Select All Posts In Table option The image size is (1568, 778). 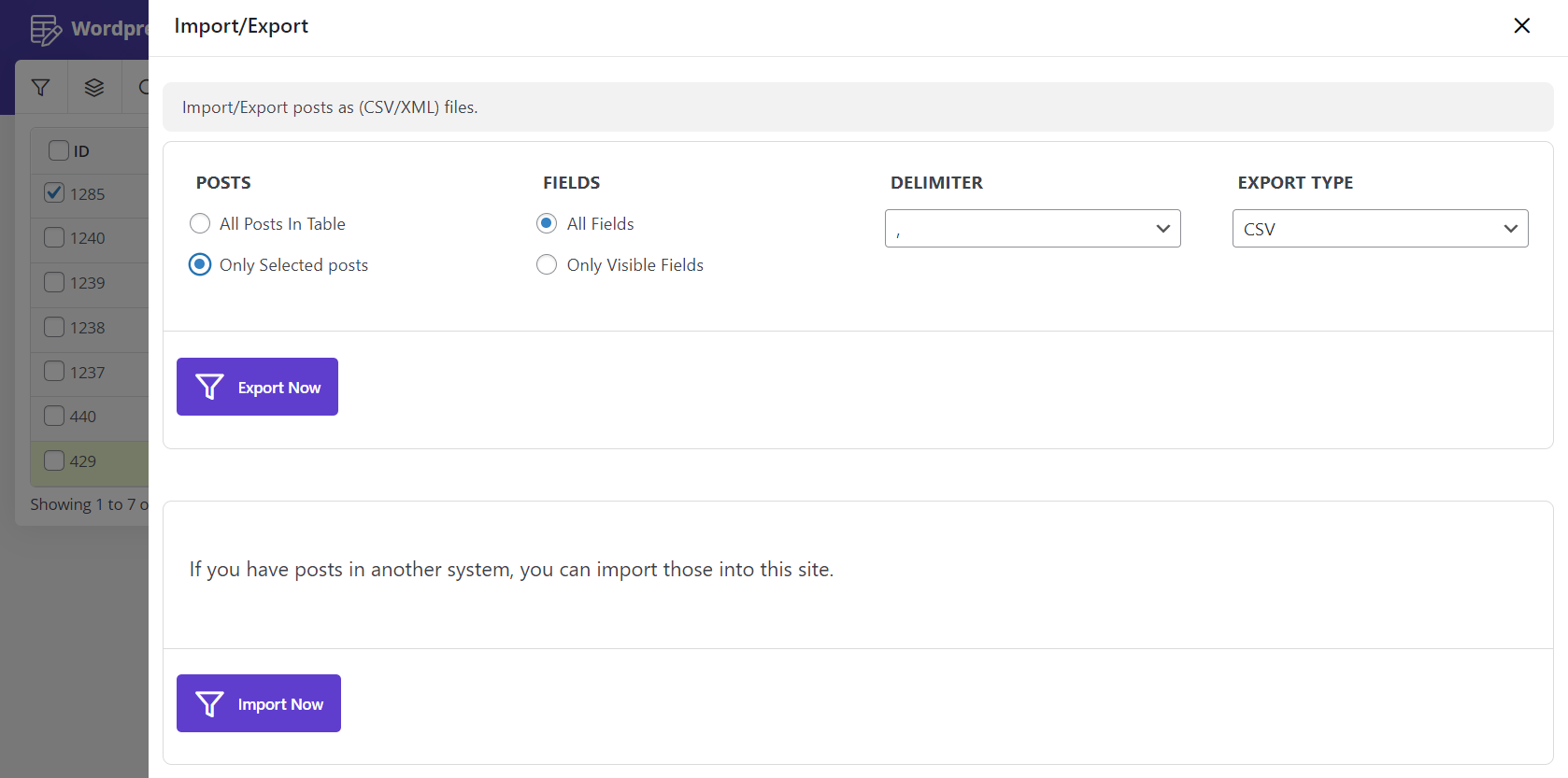coord(200,223)
